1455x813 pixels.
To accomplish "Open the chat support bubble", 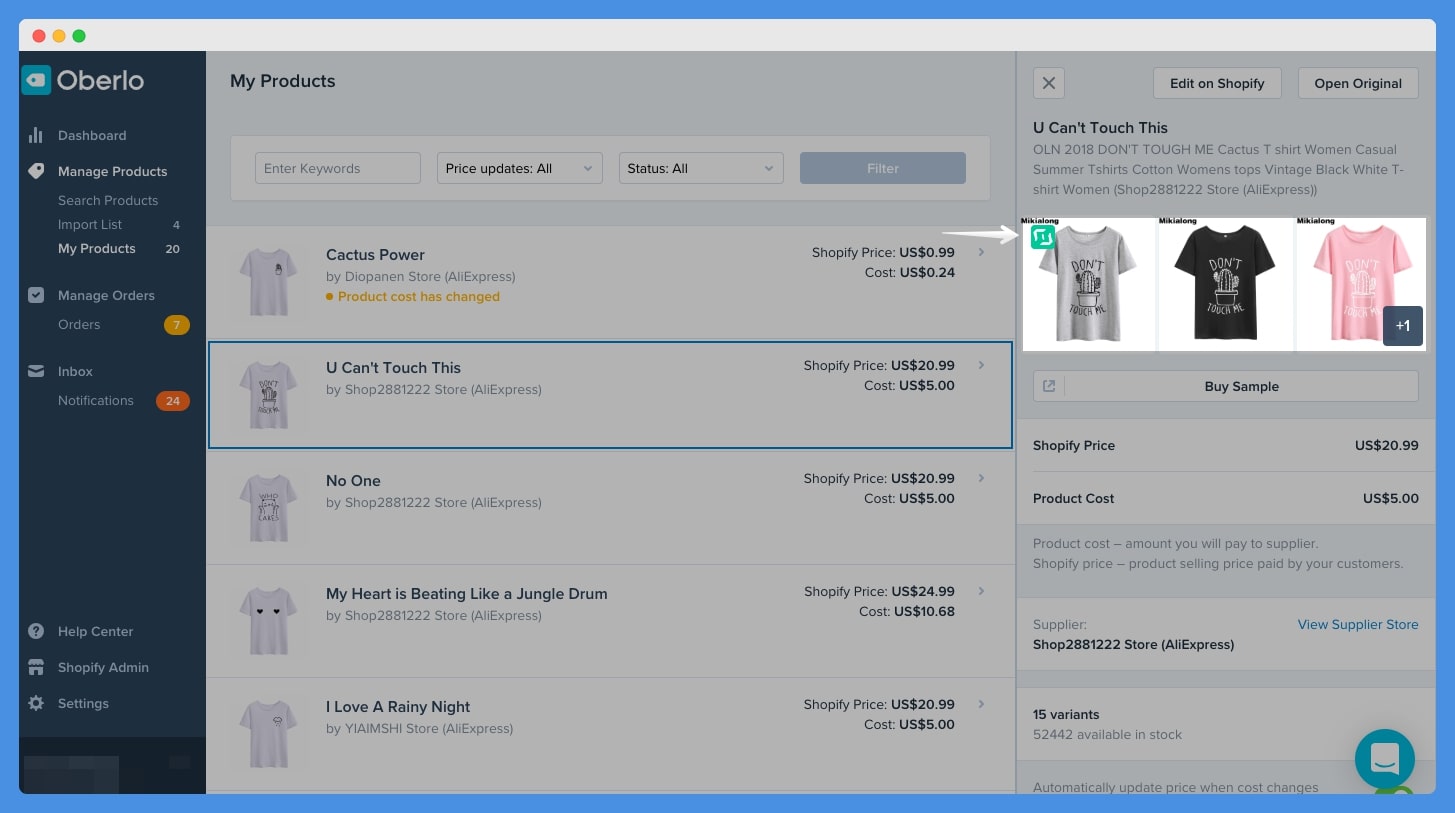I will (1385, 759).
